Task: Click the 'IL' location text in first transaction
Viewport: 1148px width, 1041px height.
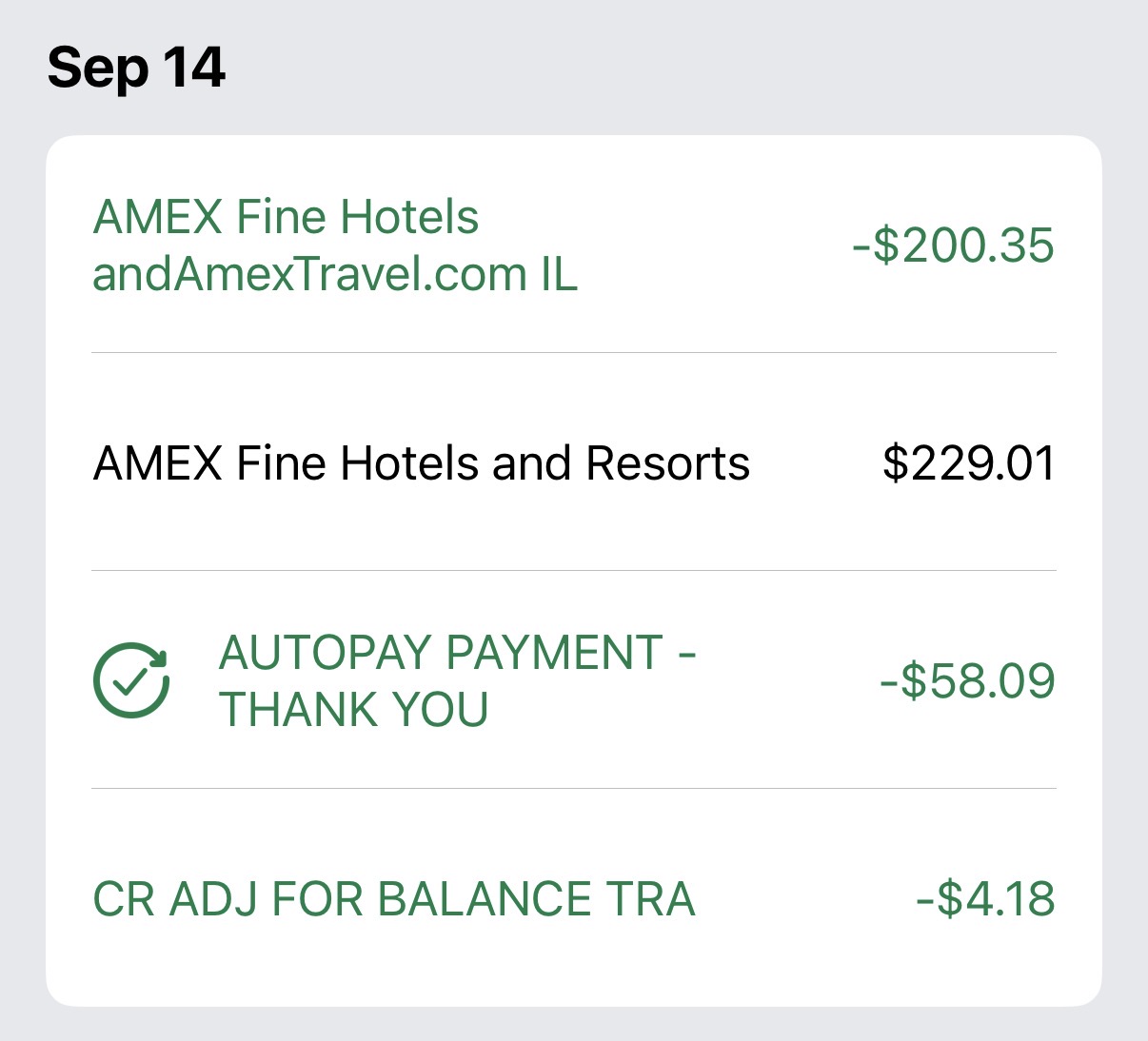Action: click(560, 275)
